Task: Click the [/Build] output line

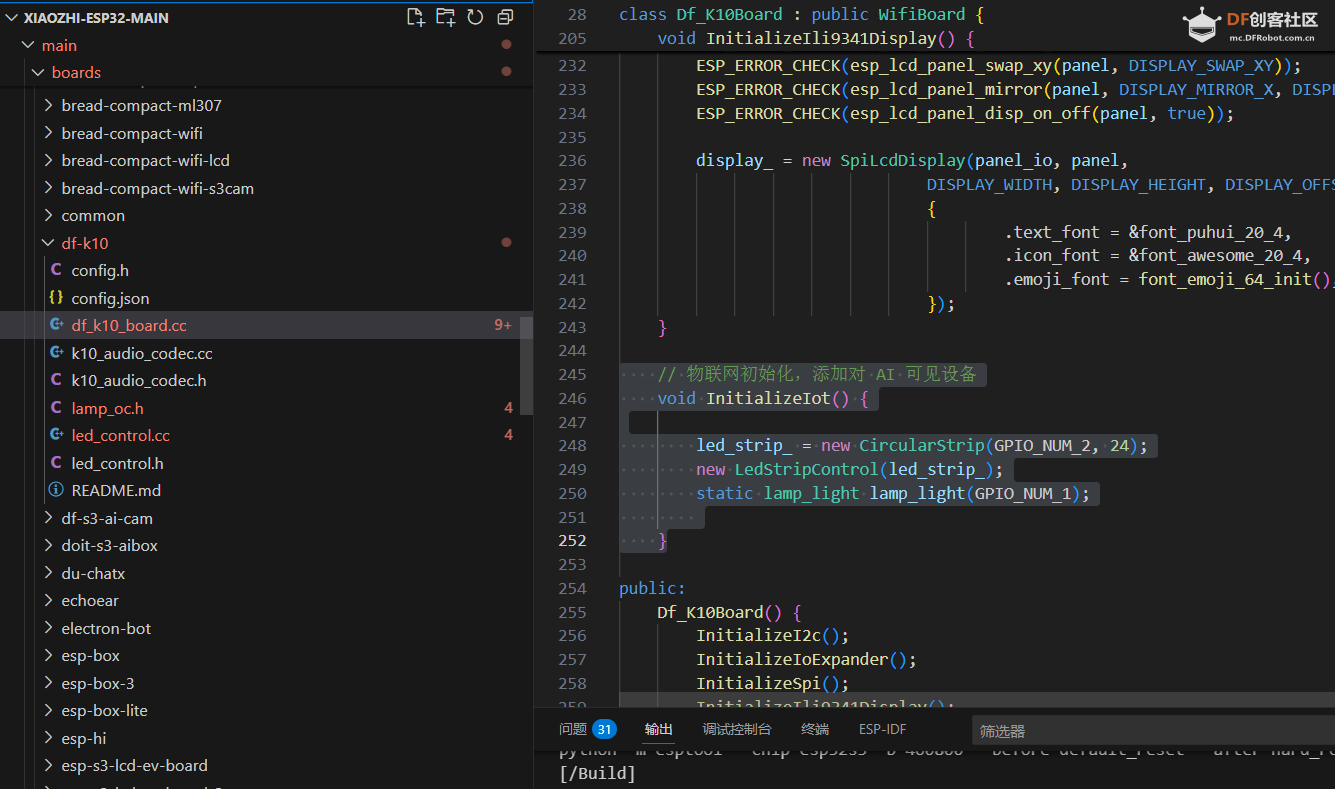Action: [x=597, y=773]
